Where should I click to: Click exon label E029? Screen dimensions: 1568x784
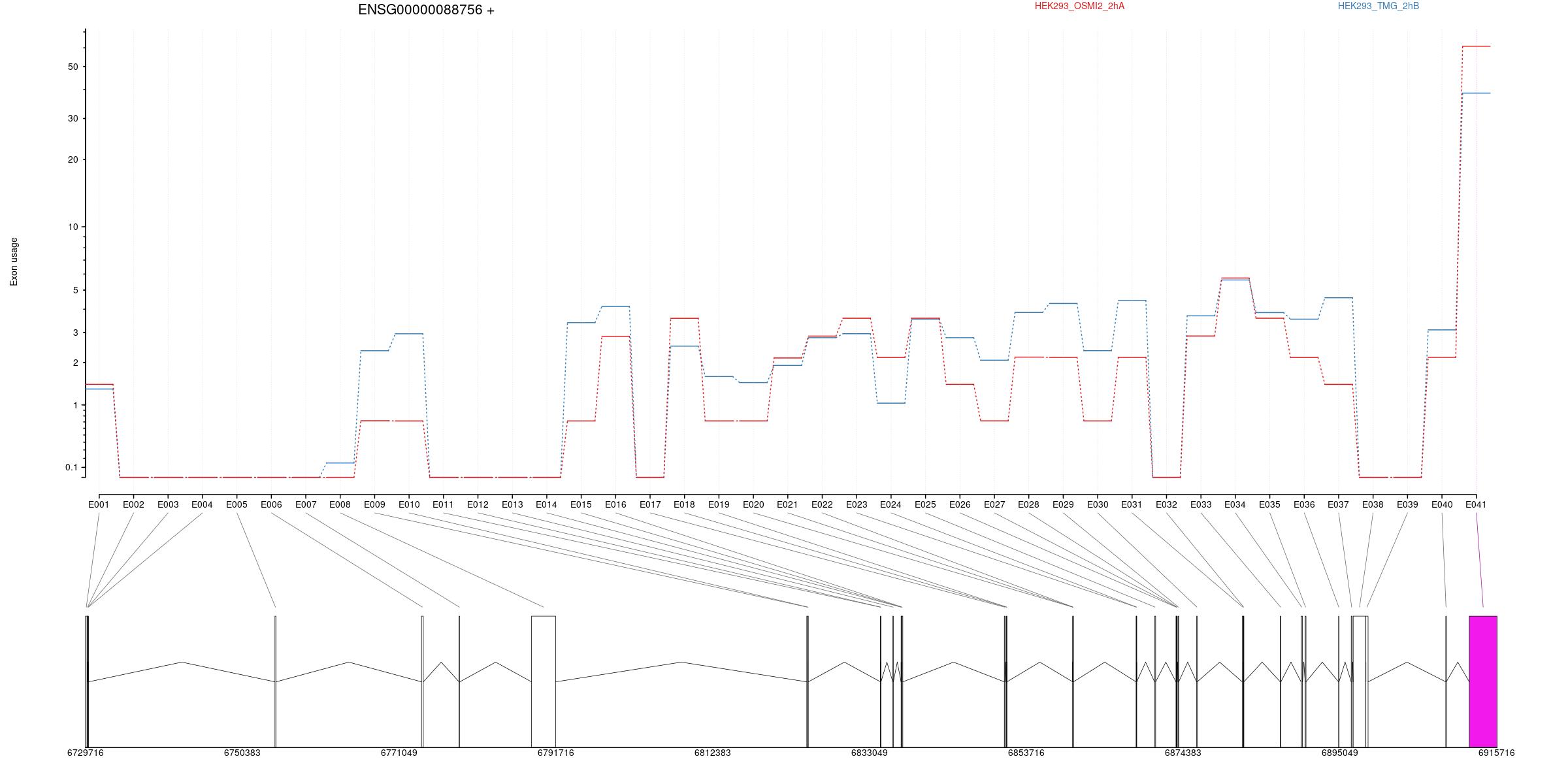1063,504
